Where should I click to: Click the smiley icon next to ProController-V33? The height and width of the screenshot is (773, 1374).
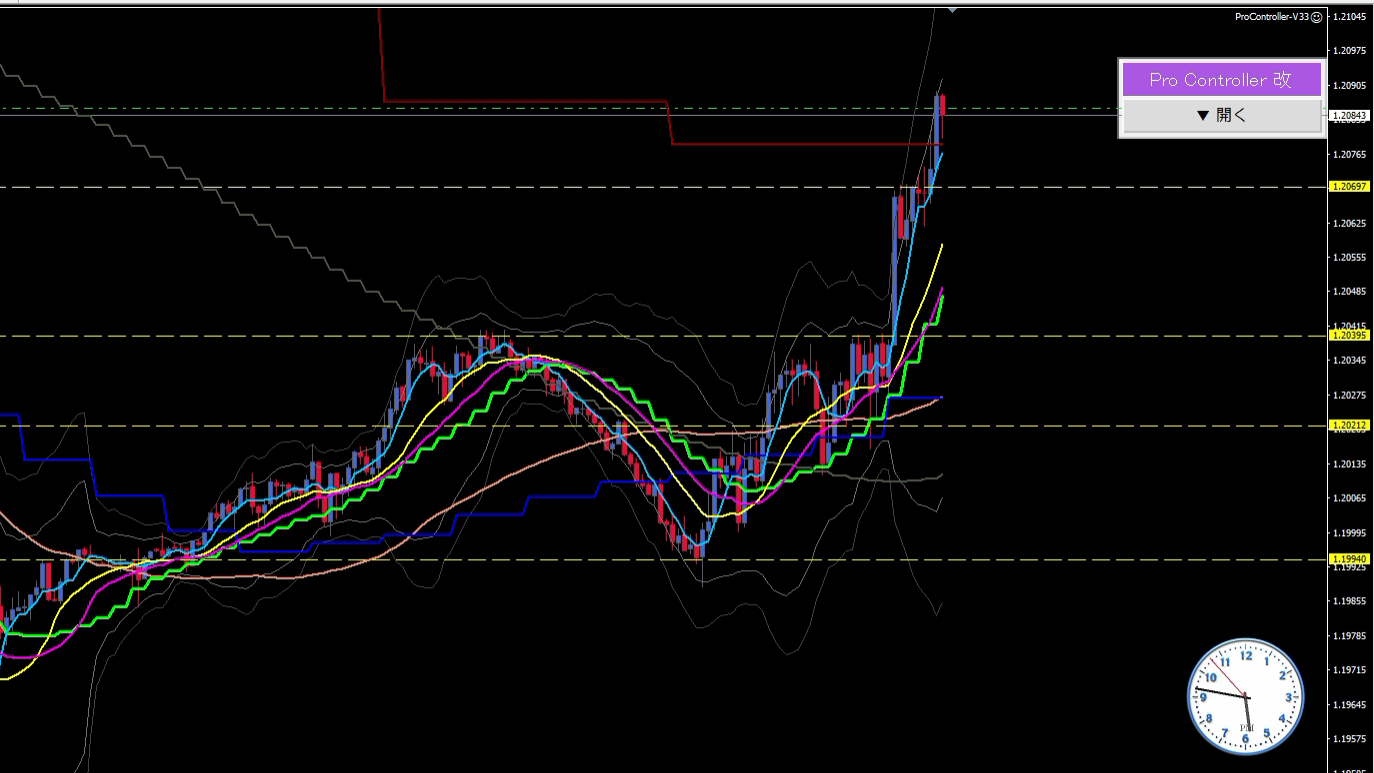click(1317, 17)
